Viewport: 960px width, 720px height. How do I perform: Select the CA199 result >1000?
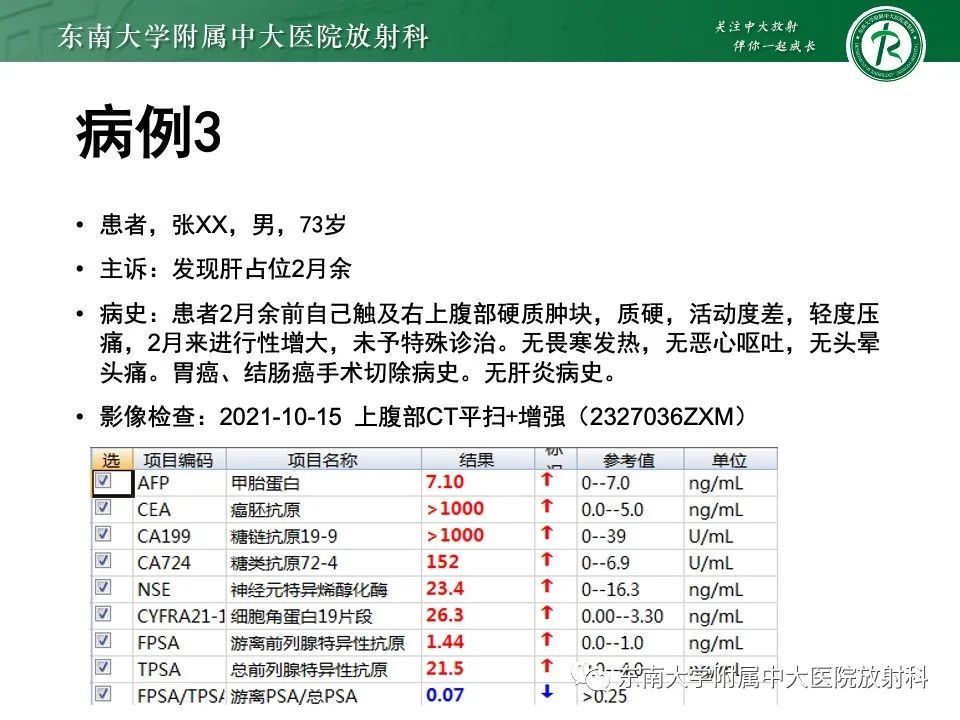point(455,535)
